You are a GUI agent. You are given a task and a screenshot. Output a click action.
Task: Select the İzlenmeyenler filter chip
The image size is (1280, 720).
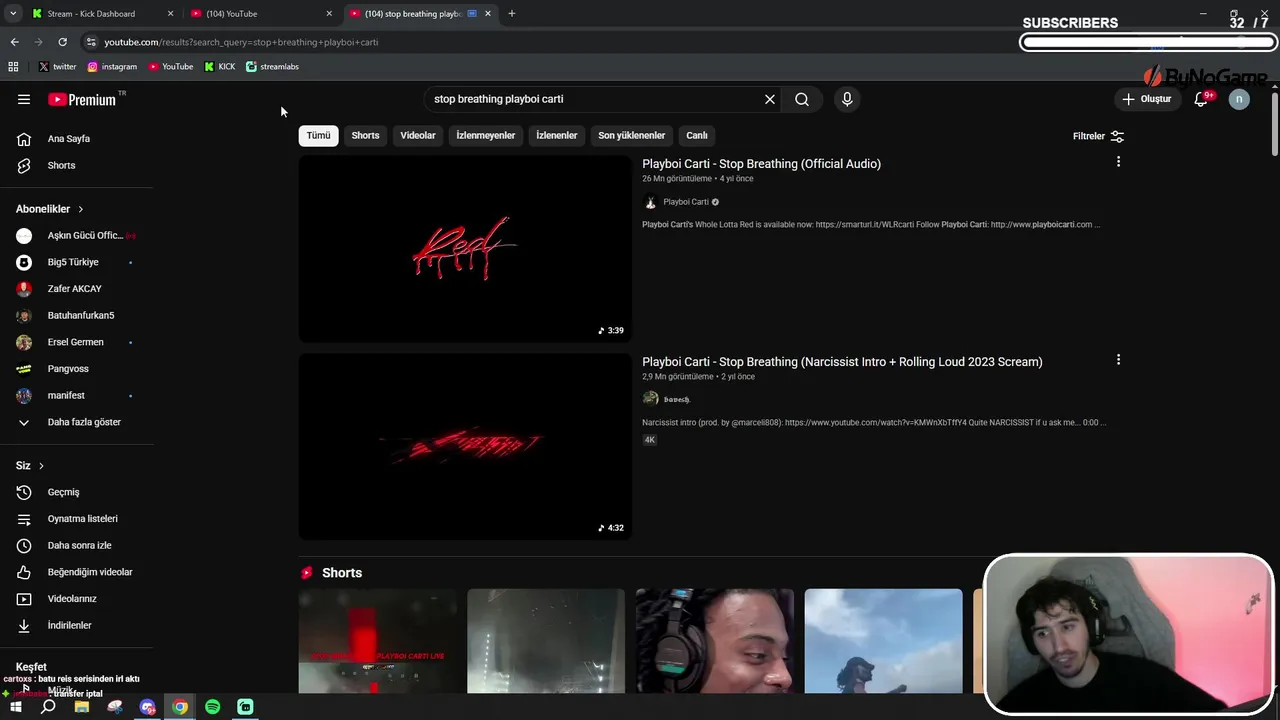tap(486, 135)
